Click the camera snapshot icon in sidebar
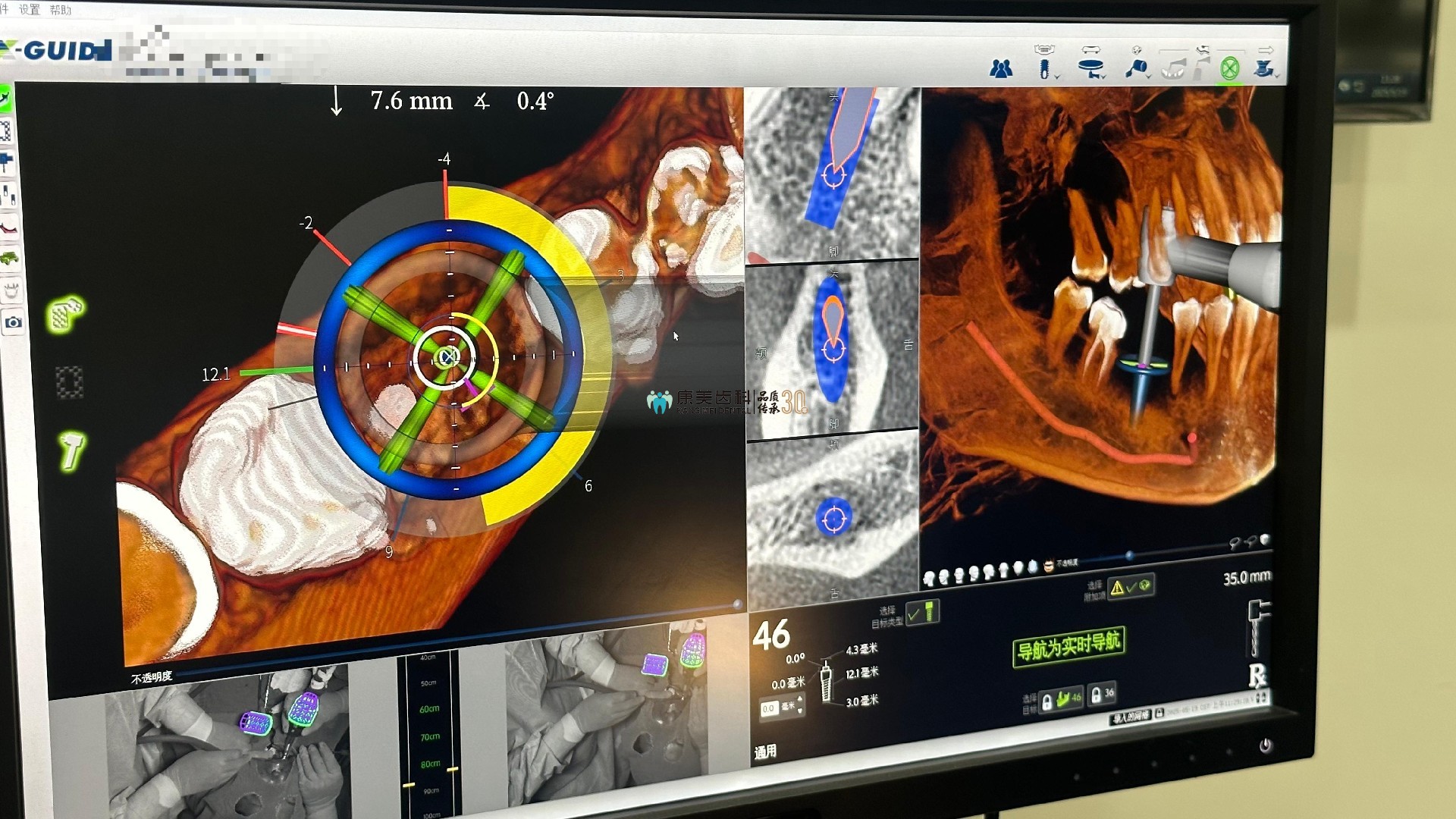Image resolution: width=1456 pixels, height=819 pixels. pos(13,323)
